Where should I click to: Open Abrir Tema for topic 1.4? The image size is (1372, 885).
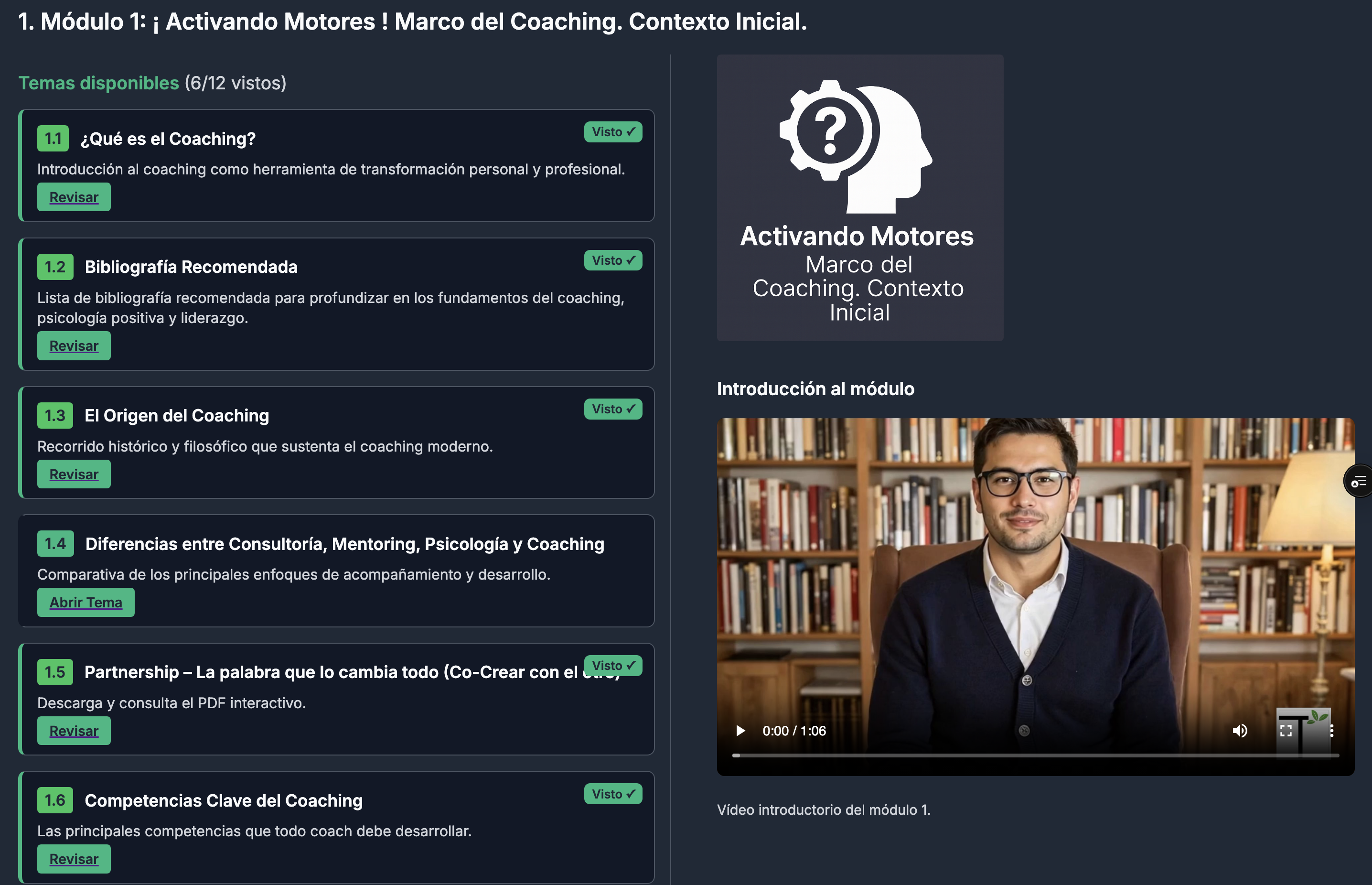click(x=86, y=602)
